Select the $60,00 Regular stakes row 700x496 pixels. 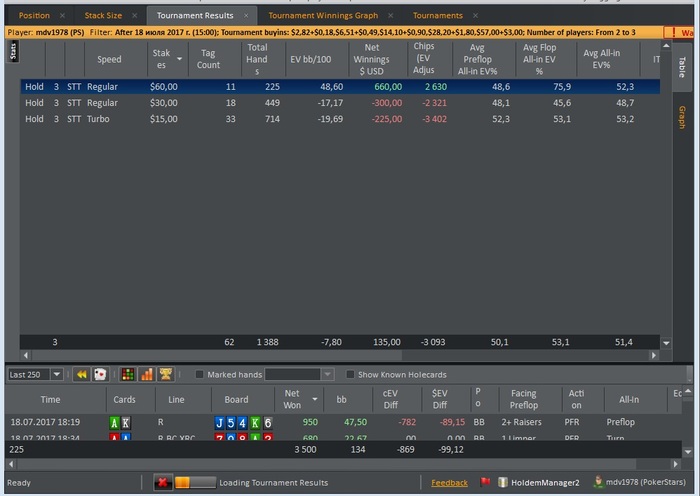340,87
